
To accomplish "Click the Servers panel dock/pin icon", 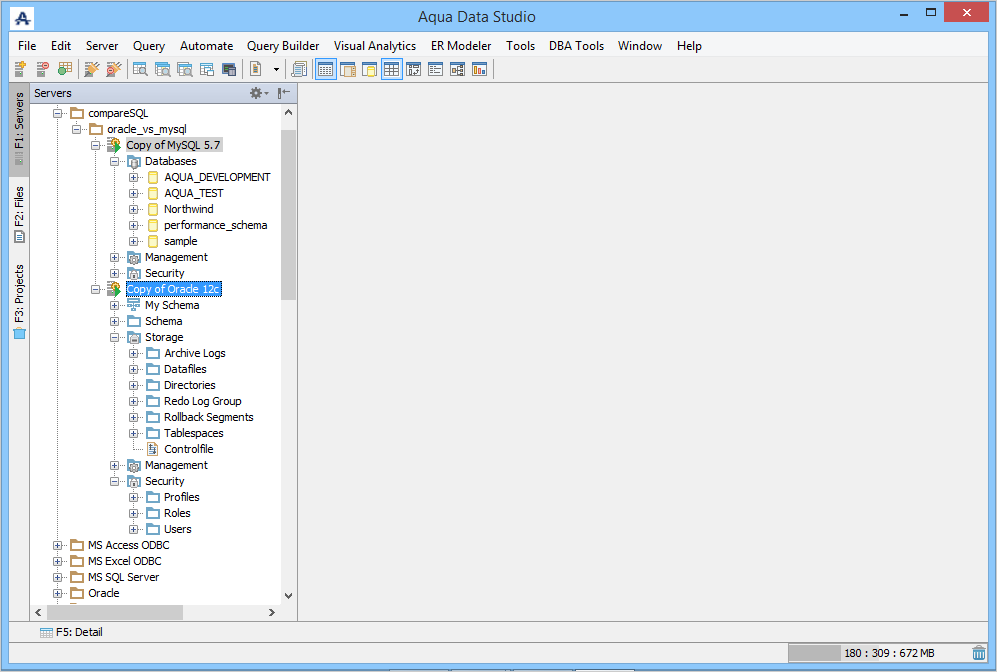I will click(x=284, y=93).
